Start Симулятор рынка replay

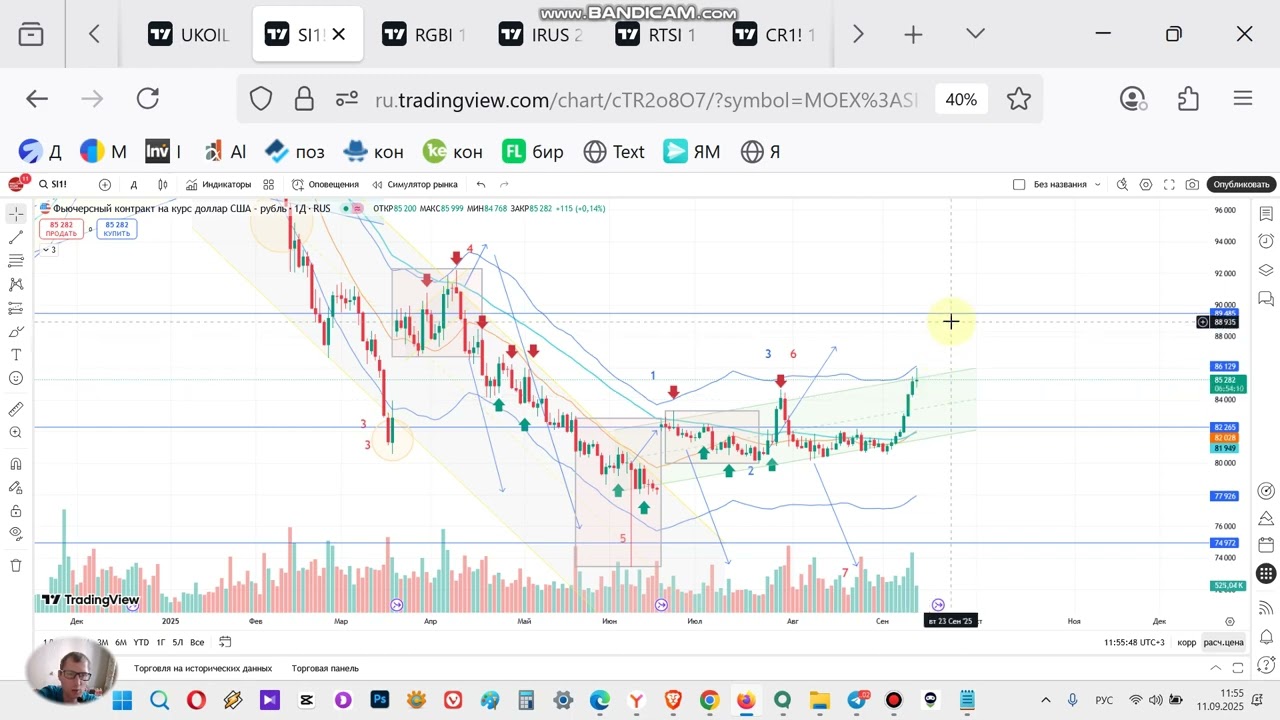[415, 184]
